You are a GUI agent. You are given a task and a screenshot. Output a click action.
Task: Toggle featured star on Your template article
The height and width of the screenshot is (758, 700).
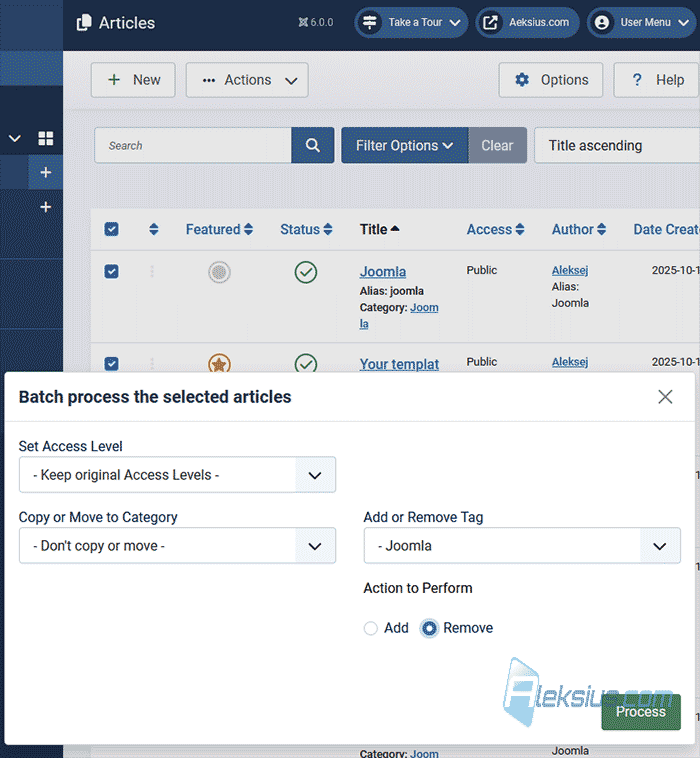click(219, 364)
